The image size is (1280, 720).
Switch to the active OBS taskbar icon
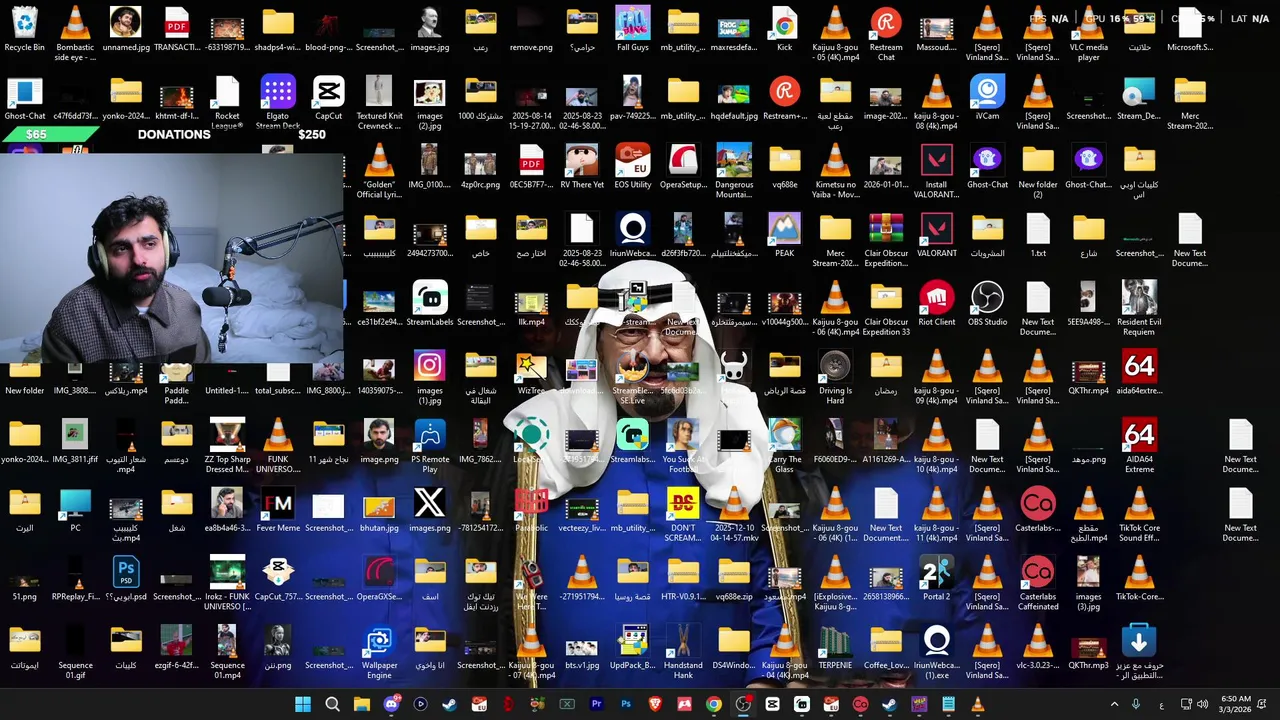(x=743, y=705)
